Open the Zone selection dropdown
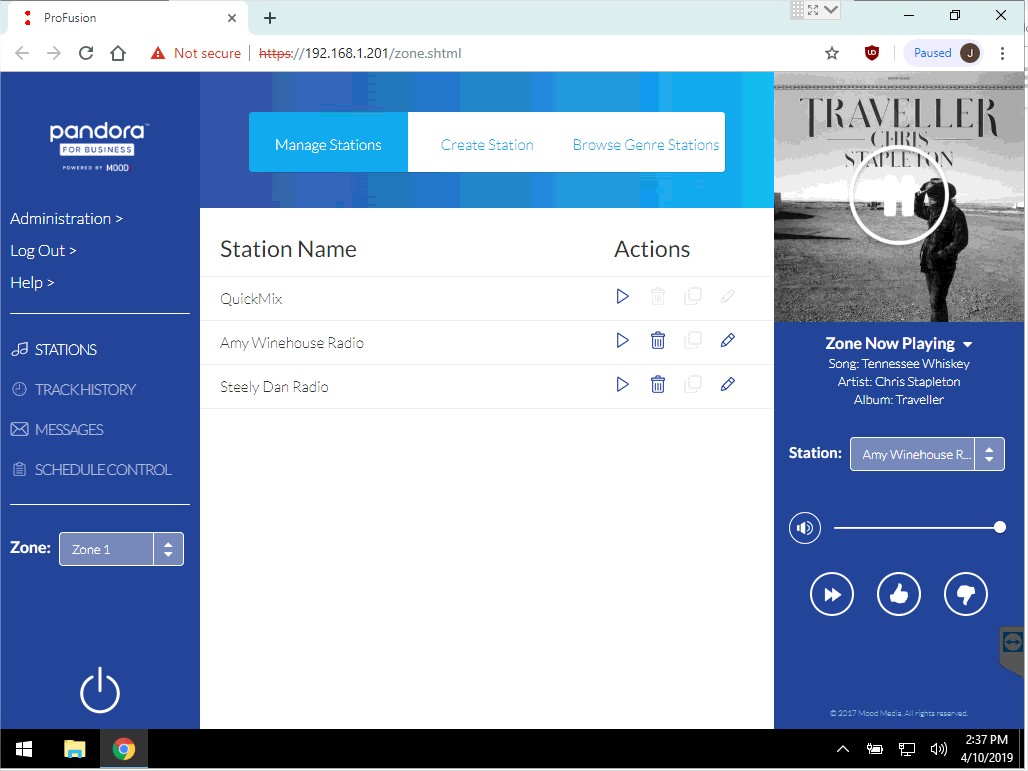The height and width of the screenshot is (771, 1028). [x=121, y=549]
